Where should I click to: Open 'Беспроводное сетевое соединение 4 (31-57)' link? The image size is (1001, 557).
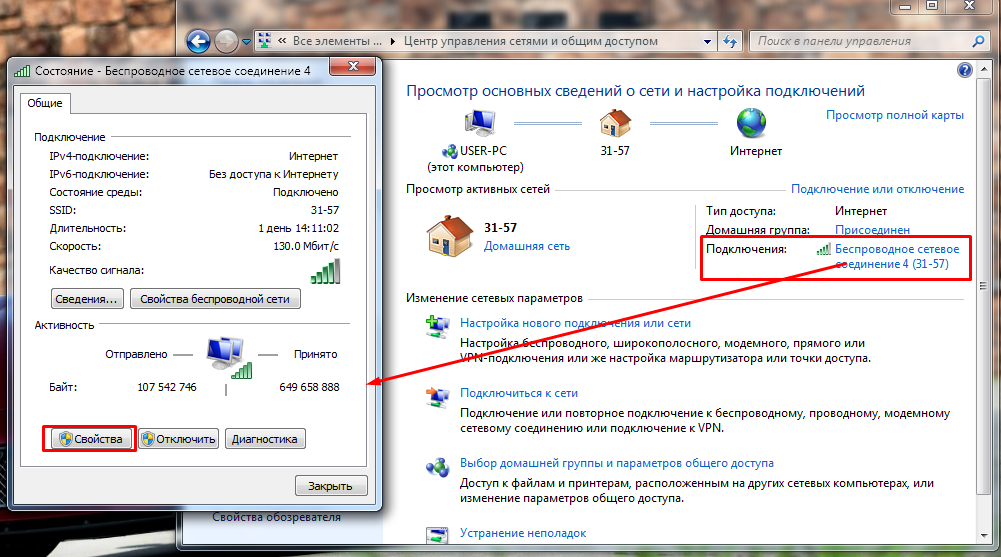[x=896, y=256]
